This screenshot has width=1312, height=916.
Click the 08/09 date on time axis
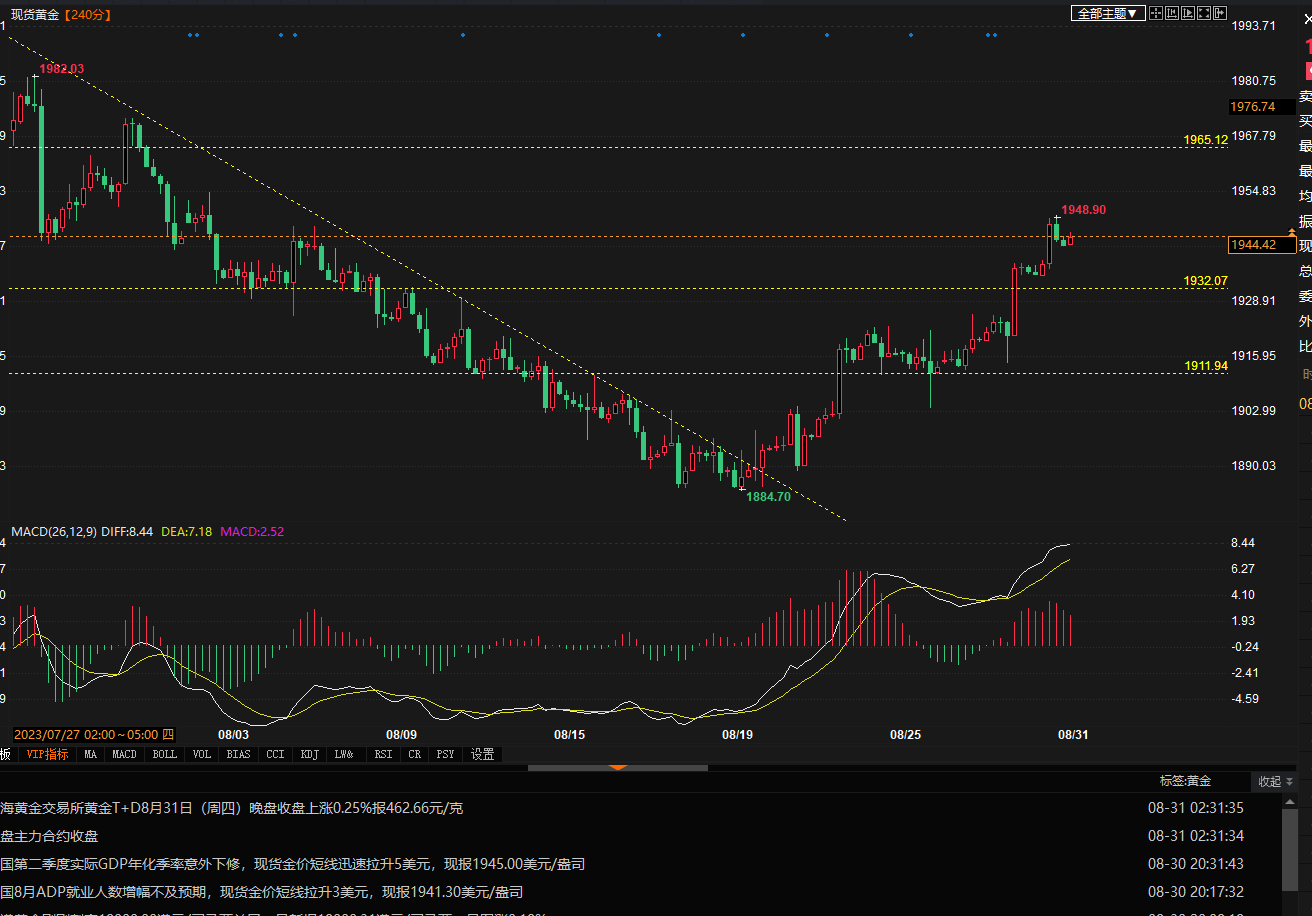pyautogui.click(x=401, y=734)
